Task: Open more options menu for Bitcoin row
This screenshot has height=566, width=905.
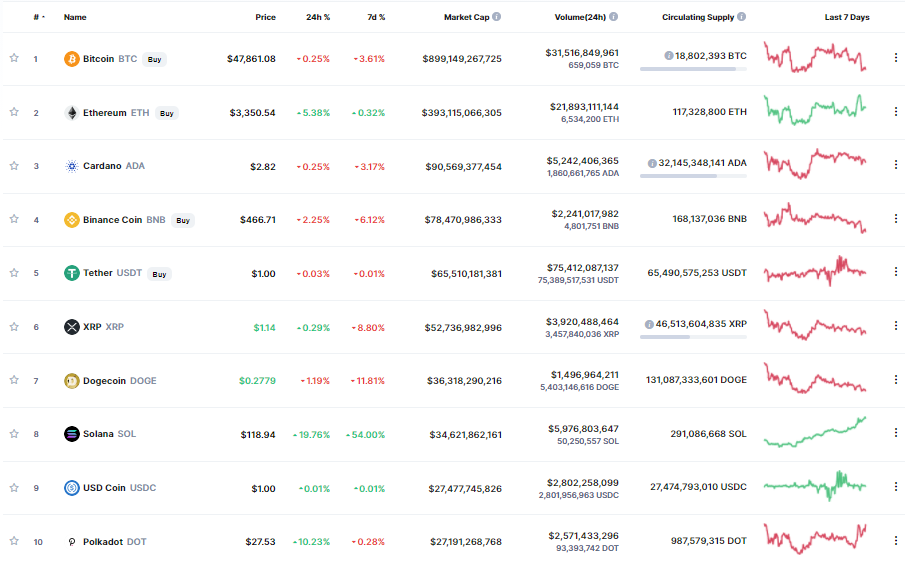Action: (896, 58)
